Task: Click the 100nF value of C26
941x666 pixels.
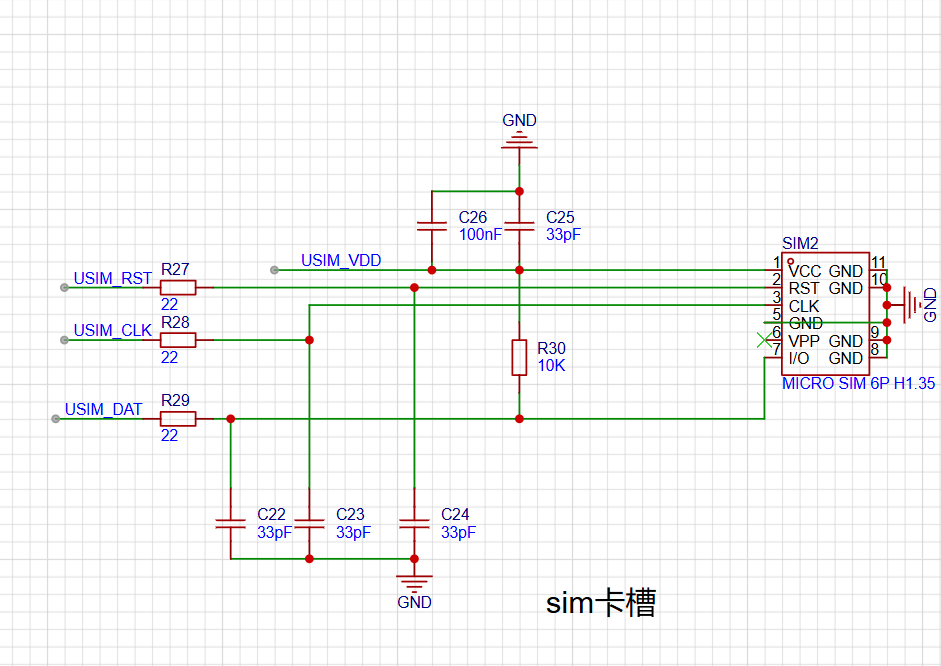Action: [480, 235]
